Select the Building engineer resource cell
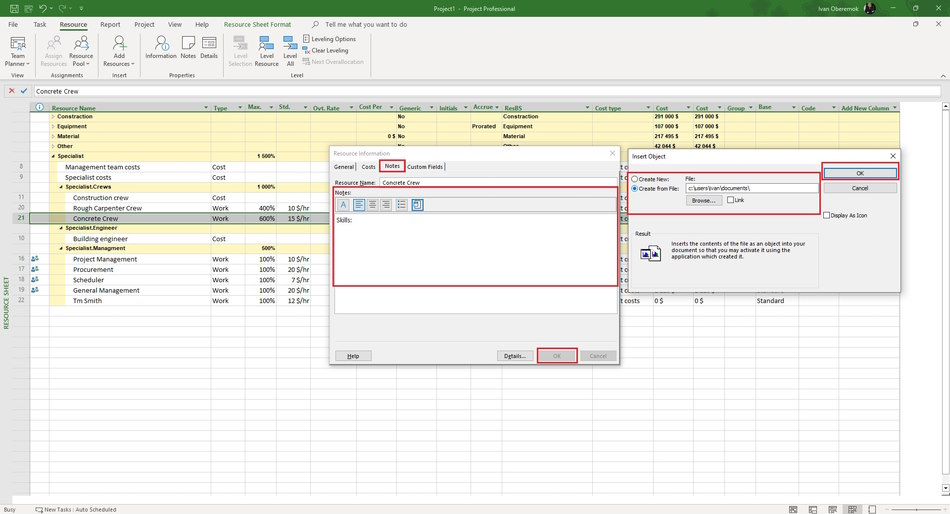Viewport: 950px width, 514px height. pos(100,239)
